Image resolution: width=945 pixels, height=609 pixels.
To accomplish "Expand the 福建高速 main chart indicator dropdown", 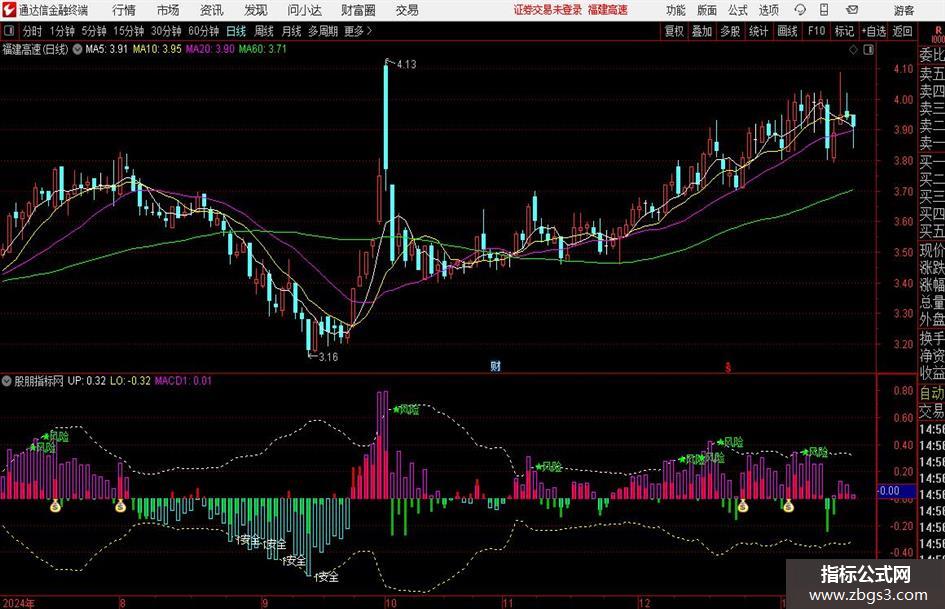I will 77,49.
